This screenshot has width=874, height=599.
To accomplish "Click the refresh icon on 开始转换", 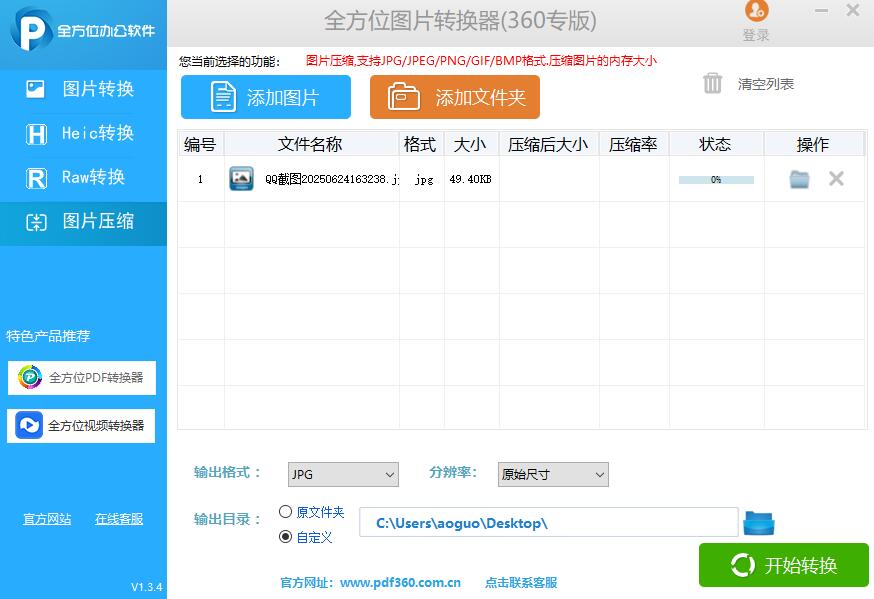I will pyautogui.click(x=742, y=566).
